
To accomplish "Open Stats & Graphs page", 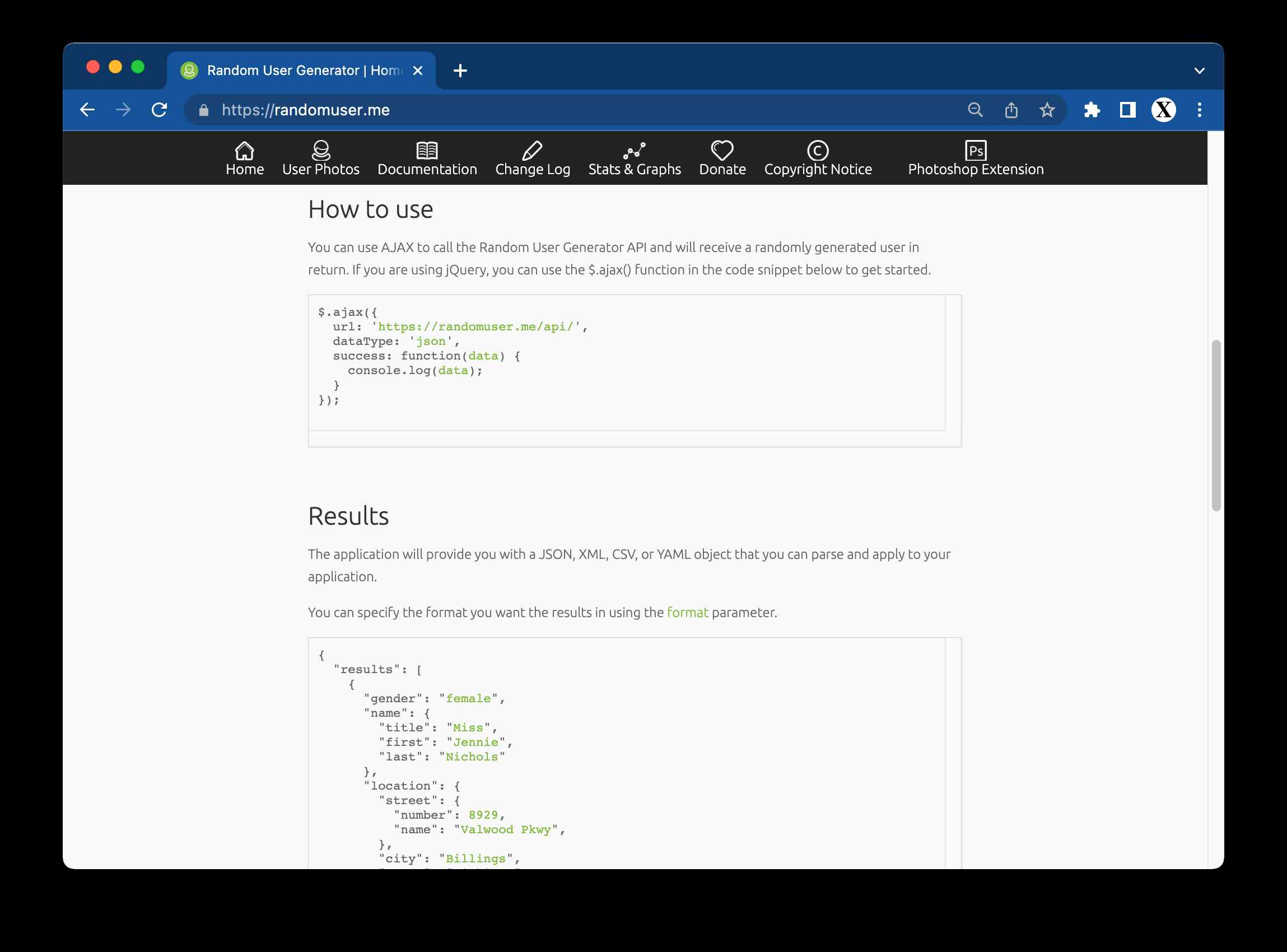I will tap(634, 158).
